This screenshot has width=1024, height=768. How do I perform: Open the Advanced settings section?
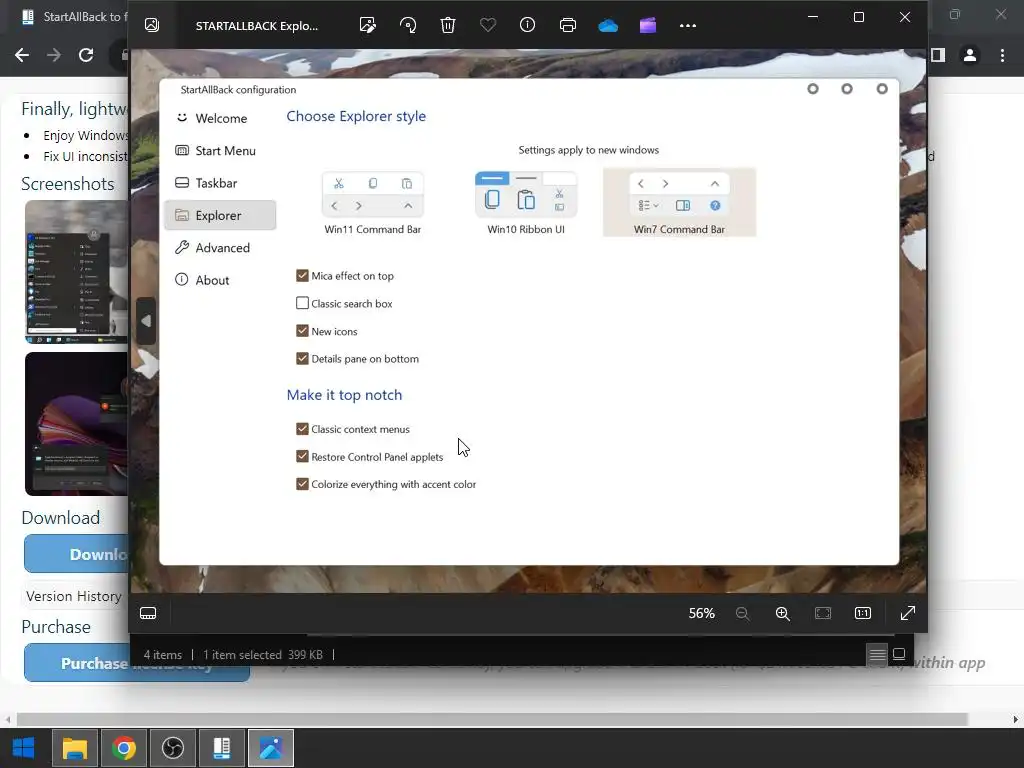point(220,248)
